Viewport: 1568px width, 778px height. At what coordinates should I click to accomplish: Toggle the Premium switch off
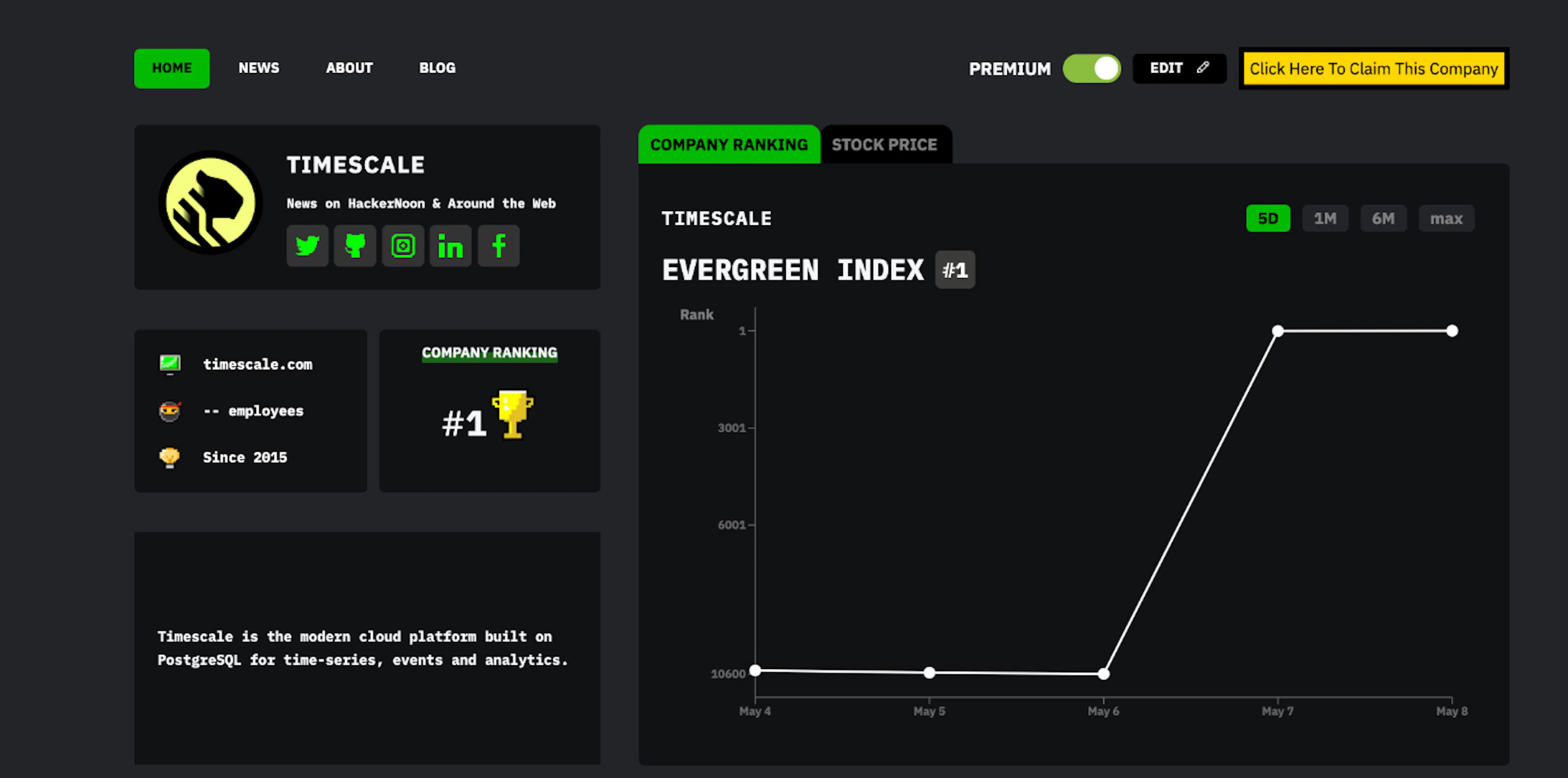click(x=1091, y=68)
